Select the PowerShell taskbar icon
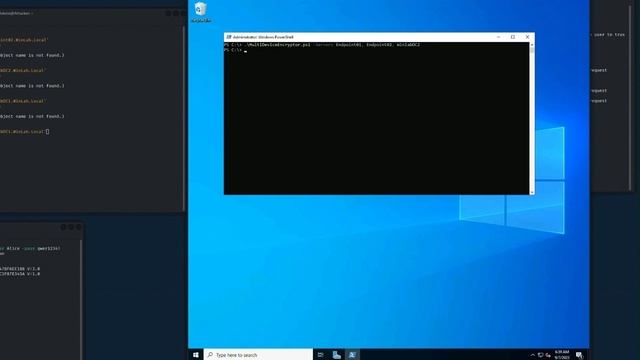Screen dimensions: 640x360 pyautogui.click(x=352, y=355)
